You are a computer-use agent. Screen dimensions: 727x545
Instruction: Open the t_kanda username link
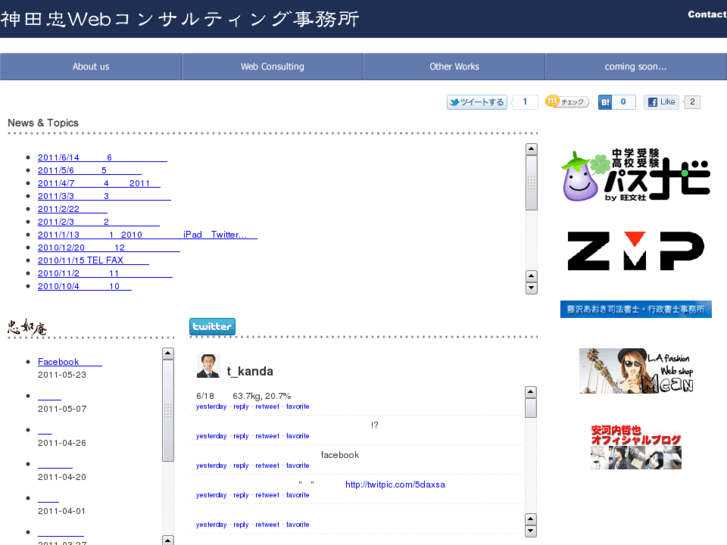click(250, 372)
